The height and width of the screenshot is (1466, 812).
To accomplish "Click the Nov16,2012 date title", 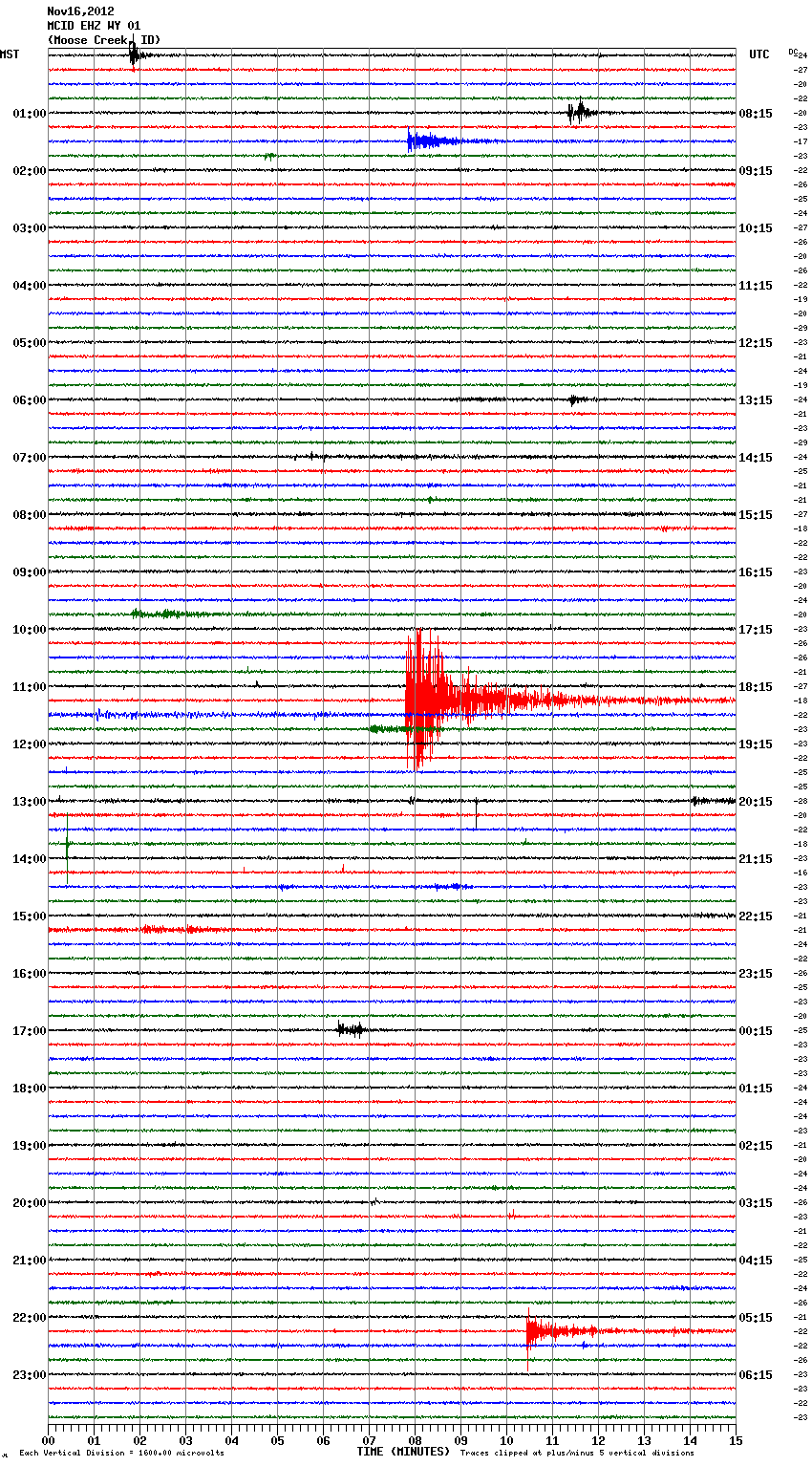I will click(80, 11).
